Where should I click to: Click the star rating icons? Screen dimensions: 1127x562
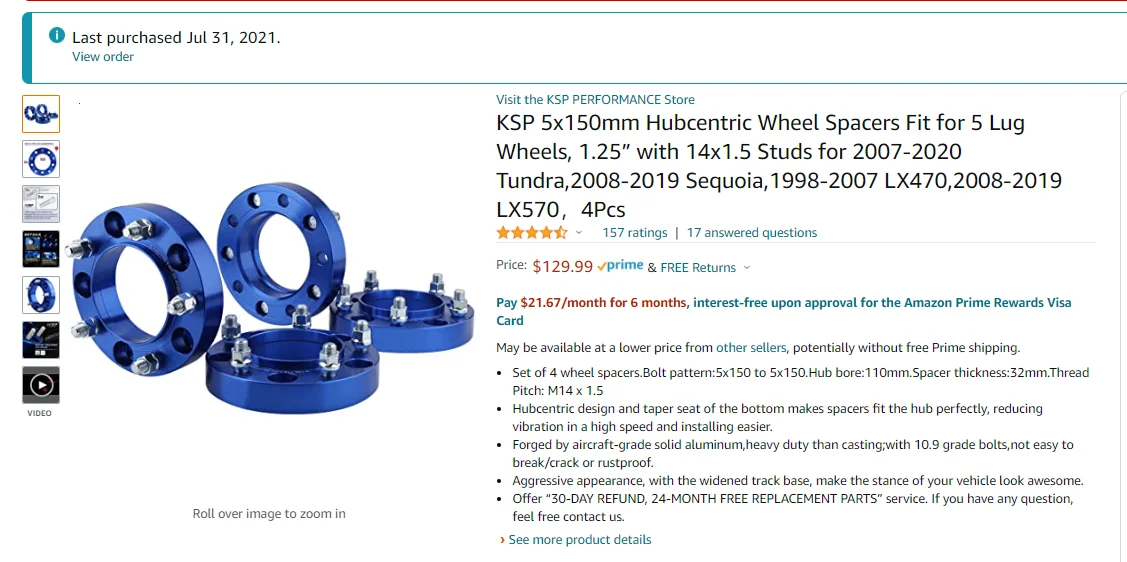point(532,232)
